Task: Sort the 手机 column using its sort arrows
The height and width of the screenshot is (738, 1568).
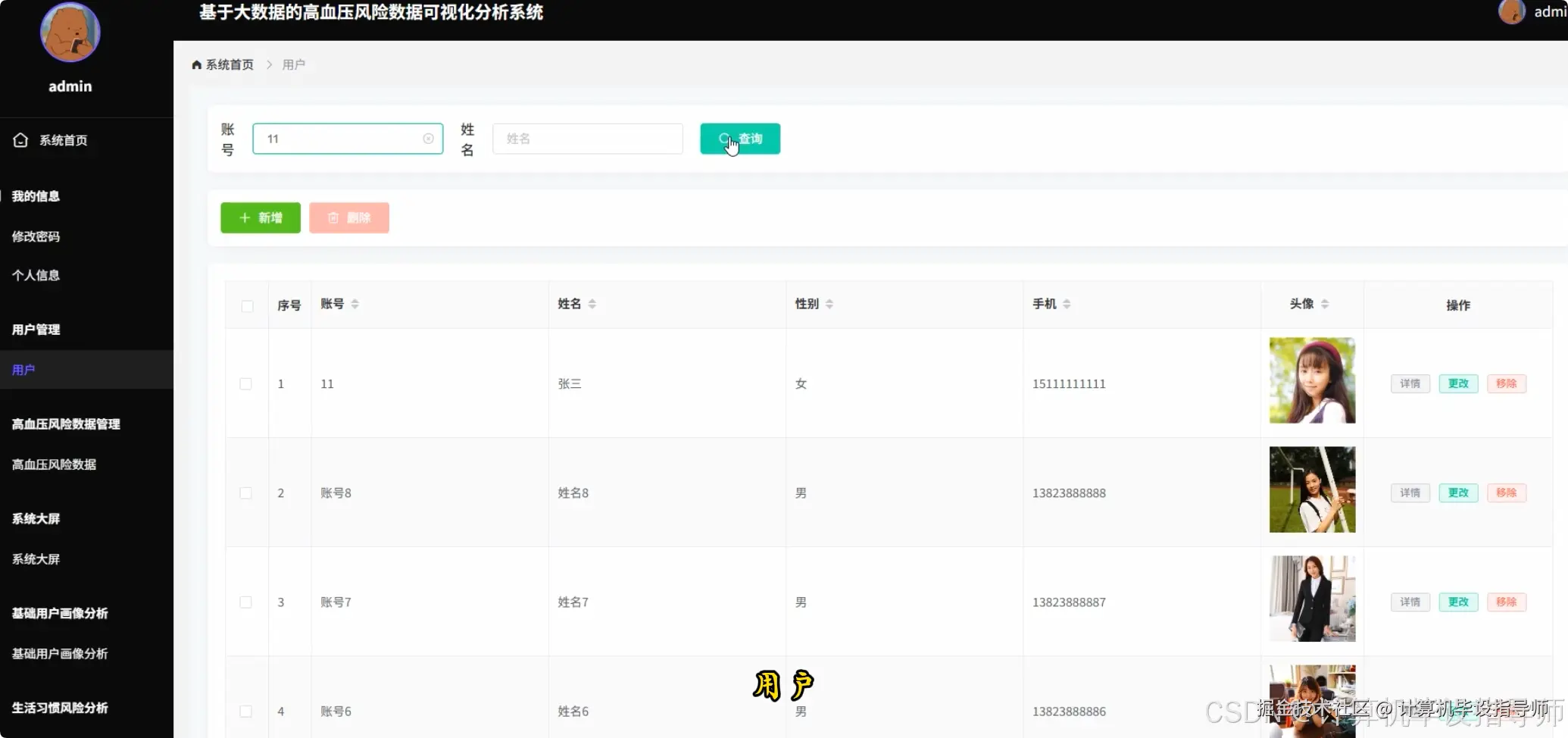Action: click(1067, 303)
